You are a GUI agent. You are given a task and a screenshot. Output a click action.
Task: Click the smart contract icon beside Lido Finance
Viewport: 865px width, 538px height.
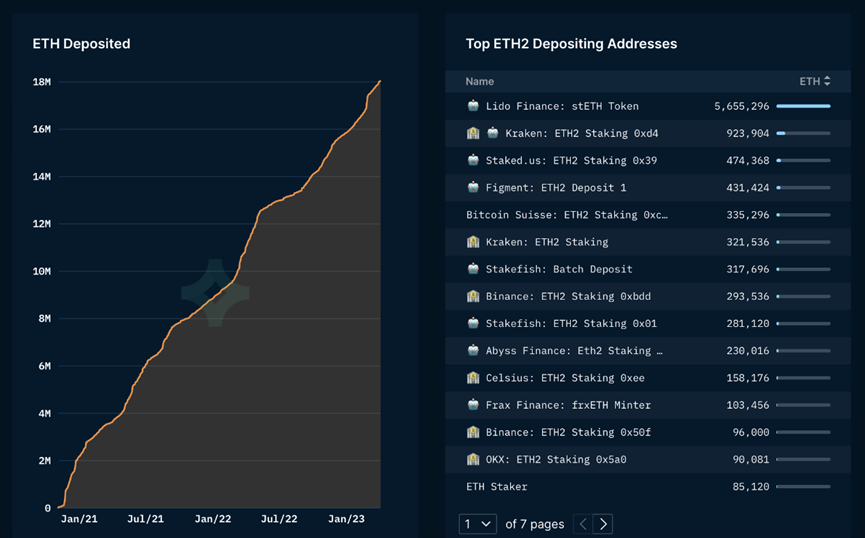[473, 106]
